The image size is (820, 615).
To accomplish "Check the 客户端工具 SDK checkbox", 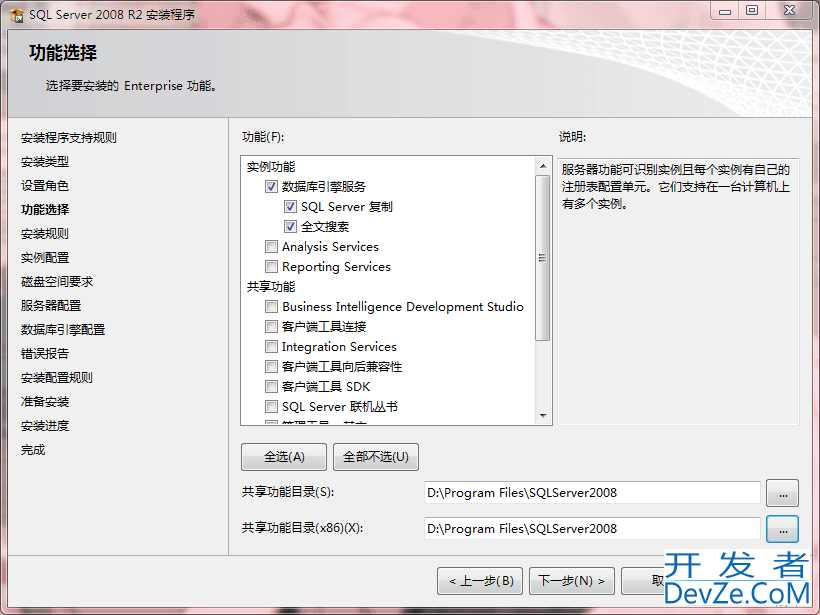I will click(x=271, y=386).
